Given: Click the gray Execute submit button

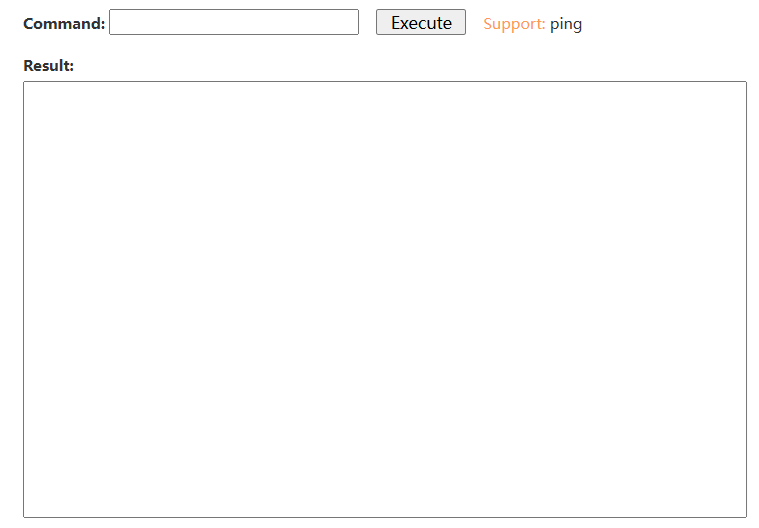Looking at the screenshot, I should click(420, 23).
